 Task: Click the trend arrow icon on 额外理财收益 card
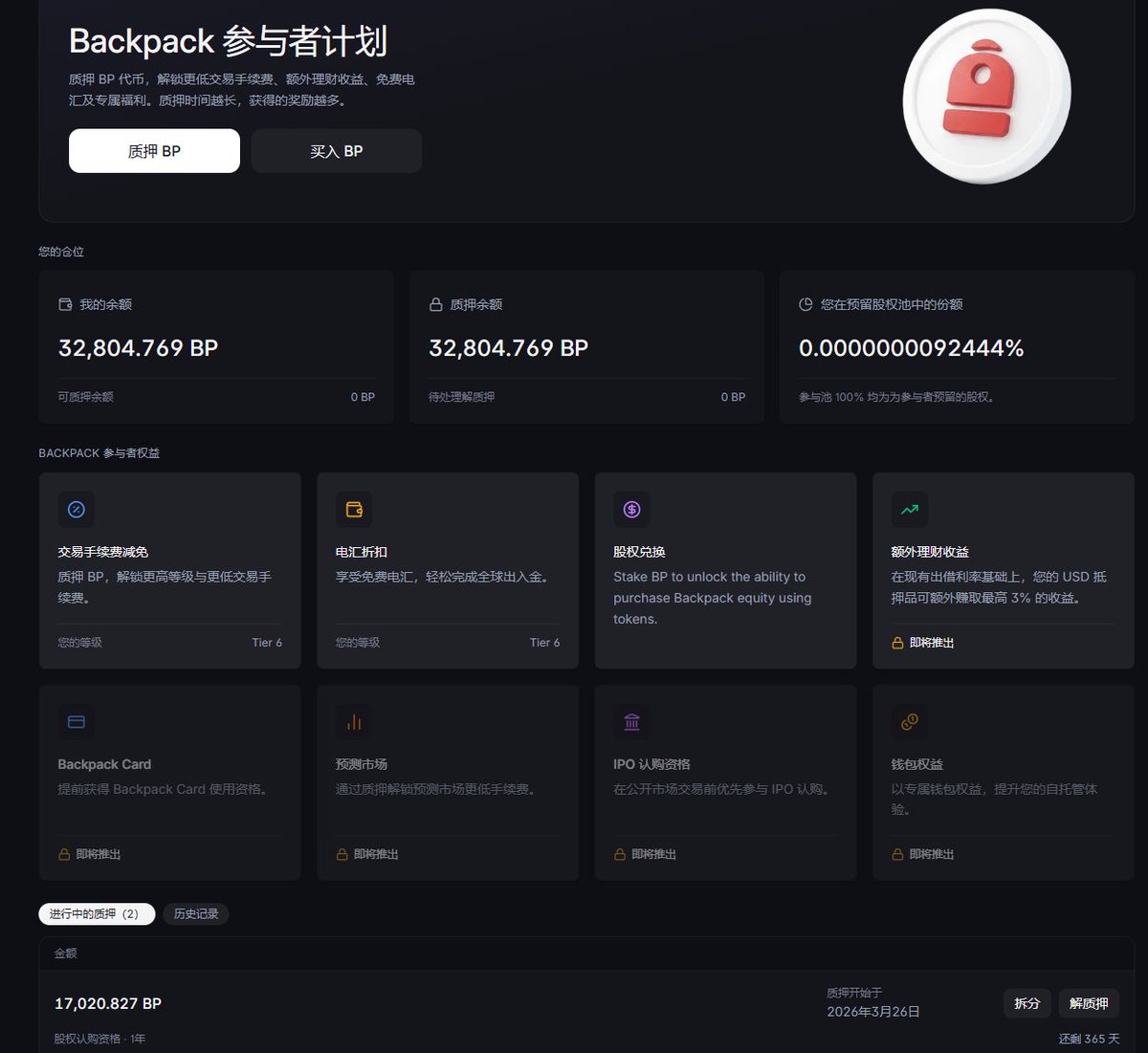pos(910,510)
